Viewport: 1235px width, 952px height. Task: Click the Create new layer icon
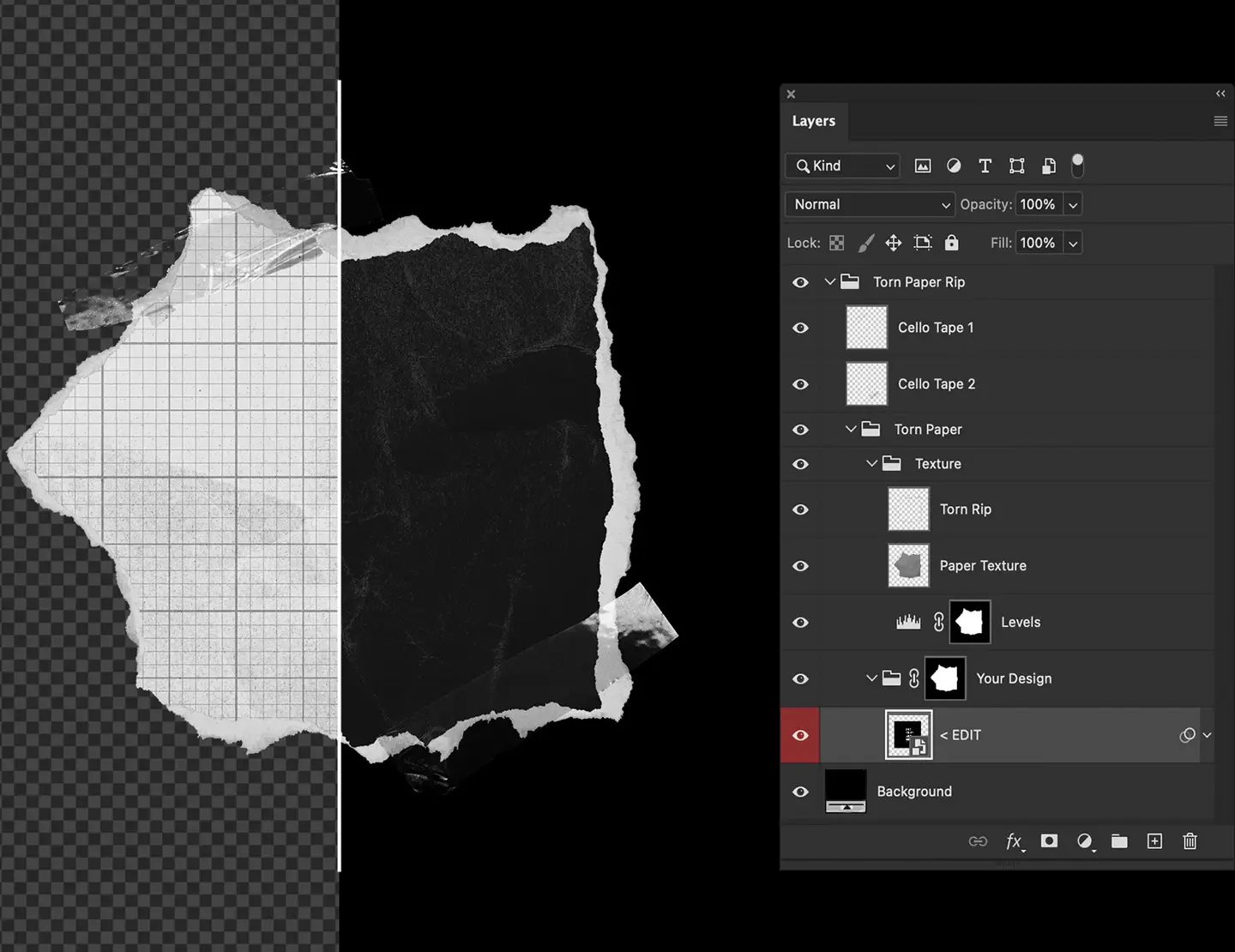(x=1154, y=841)
